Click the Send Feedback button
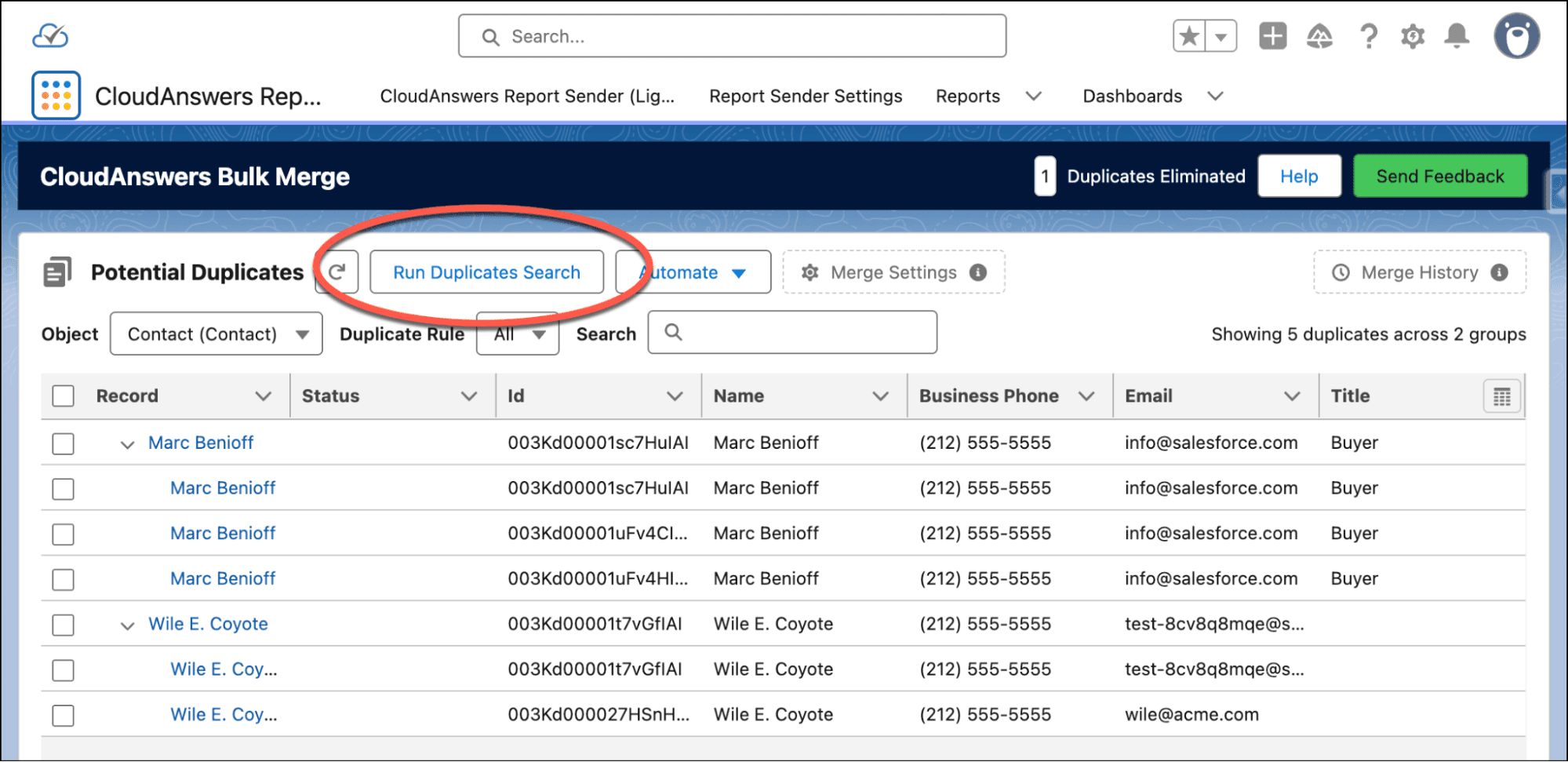This screenshot has width=1568, height=762. tap(1440, 176)
